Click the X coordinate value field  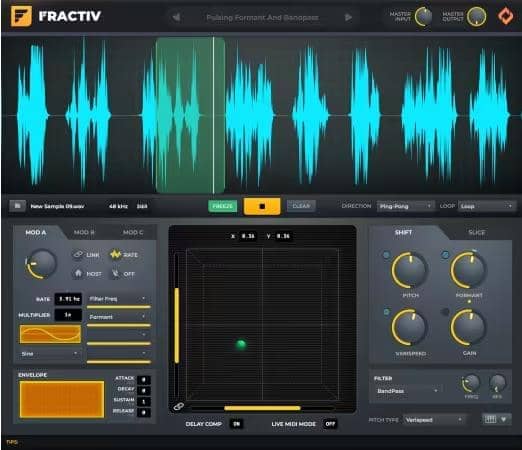[x=248, y=236]
